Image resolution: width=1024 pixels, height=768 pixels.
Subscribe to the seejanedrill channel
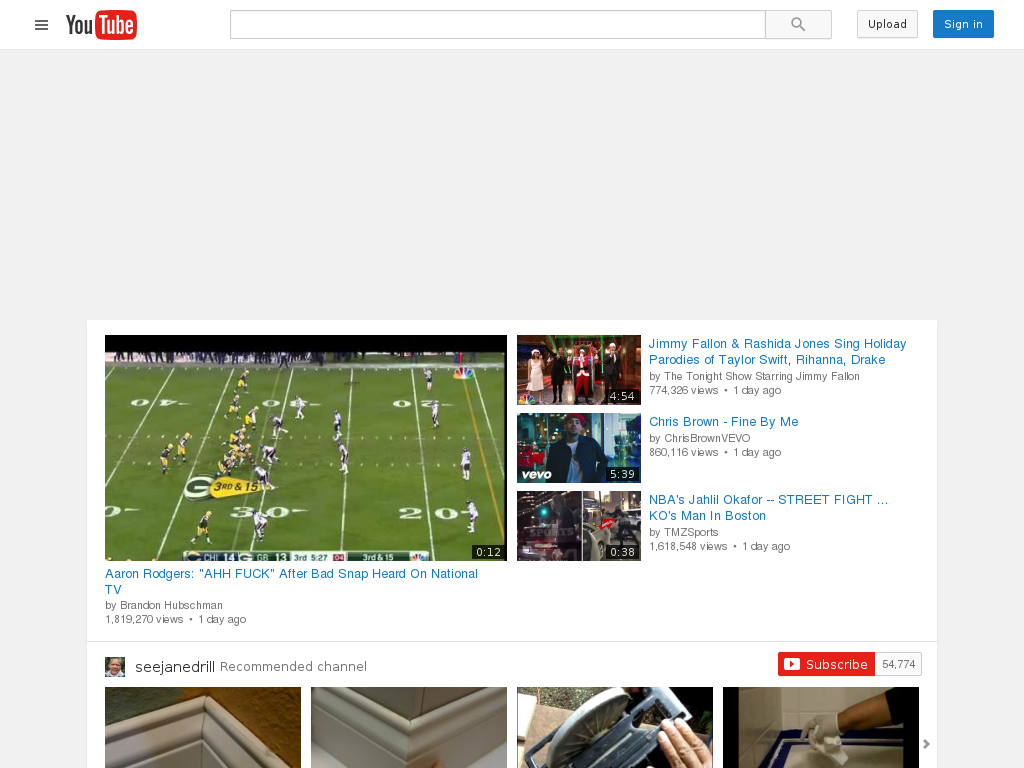pyautogui.click(x=826, y=664)
